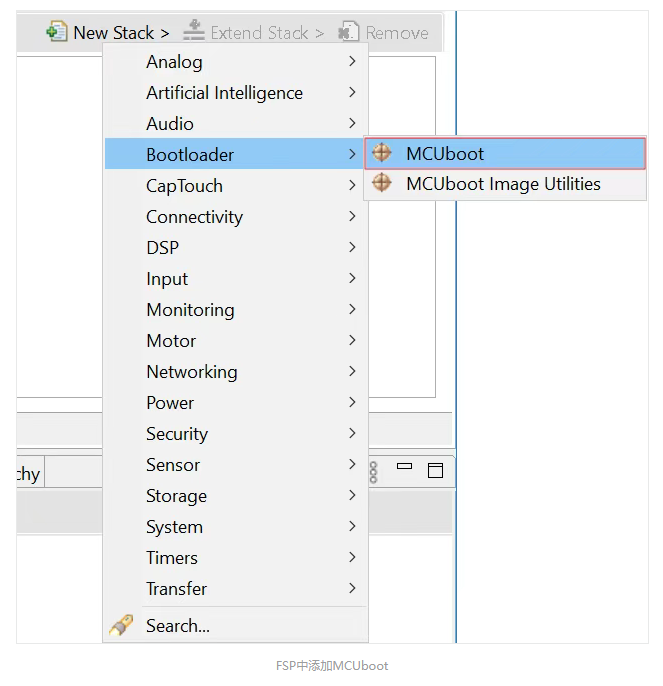Click the Extend Stack icon
The height and width of the screenshot is (686, 663).
(193, 31)
